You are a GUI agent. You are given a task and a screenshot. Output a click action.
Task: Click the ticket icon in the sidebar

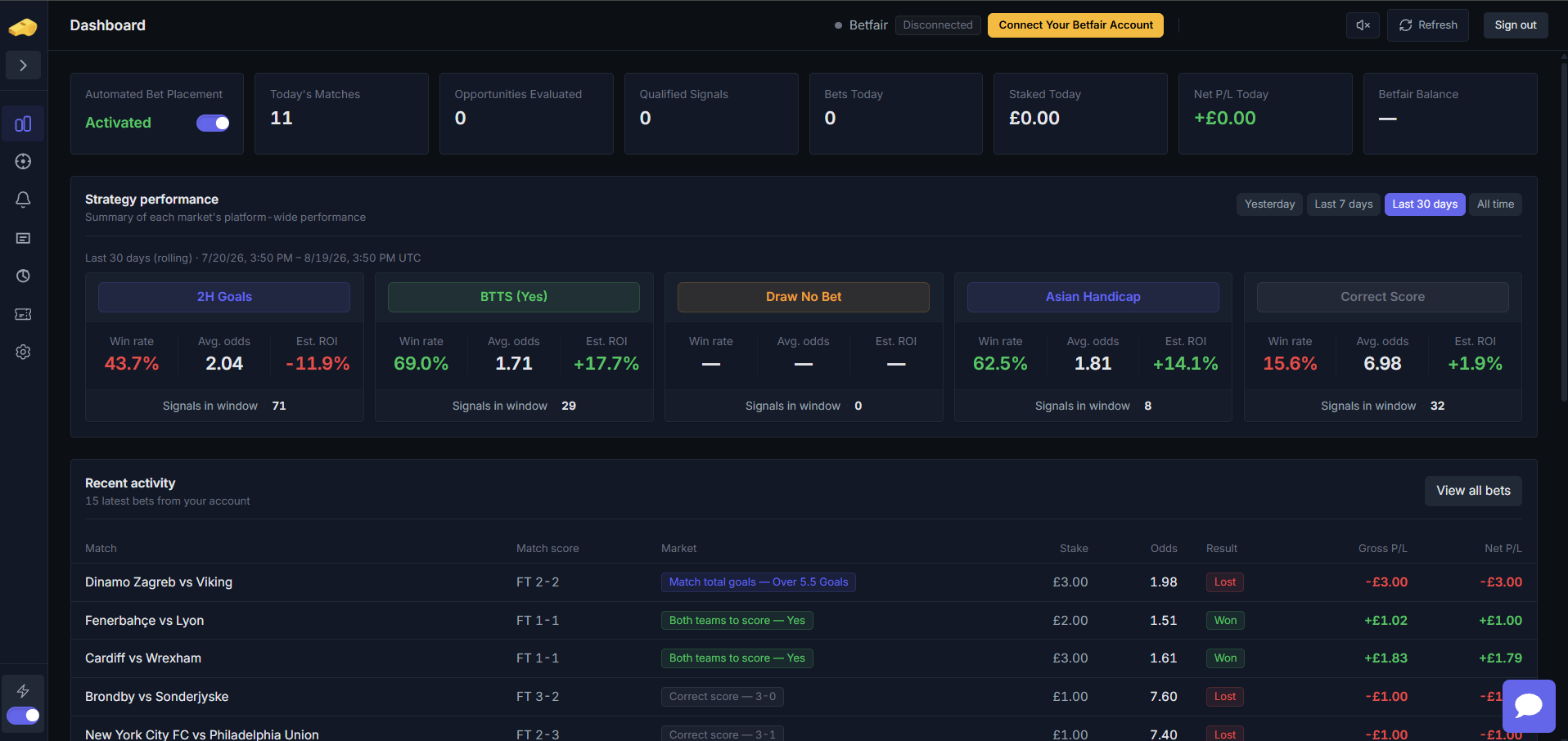[x=23, y=314]
